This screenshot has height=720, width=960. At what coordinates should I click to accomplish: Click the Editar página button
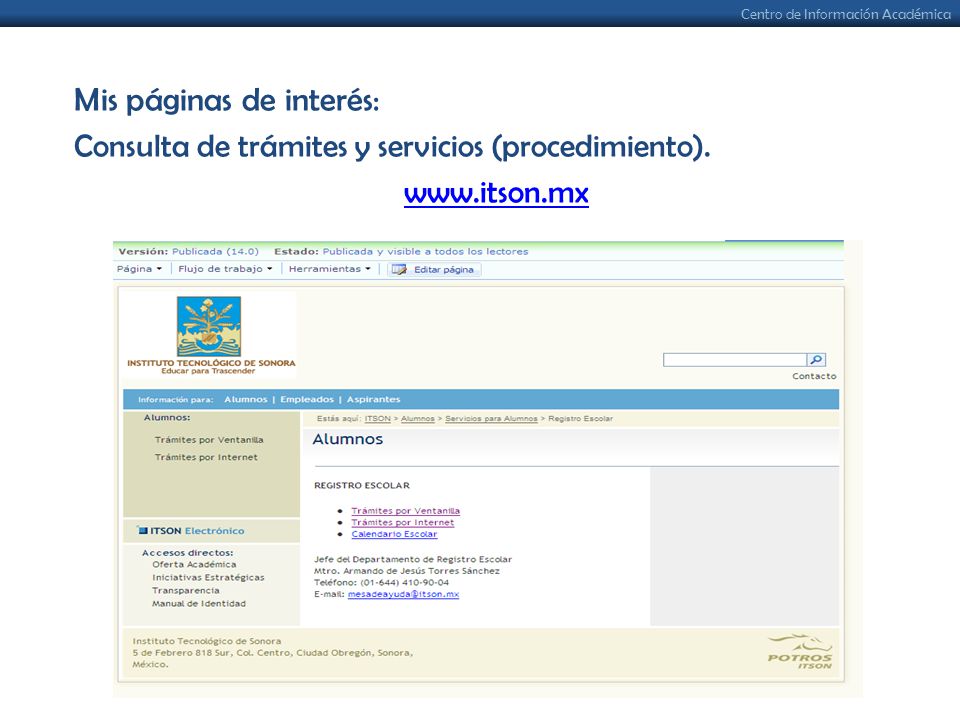(434, 269)
